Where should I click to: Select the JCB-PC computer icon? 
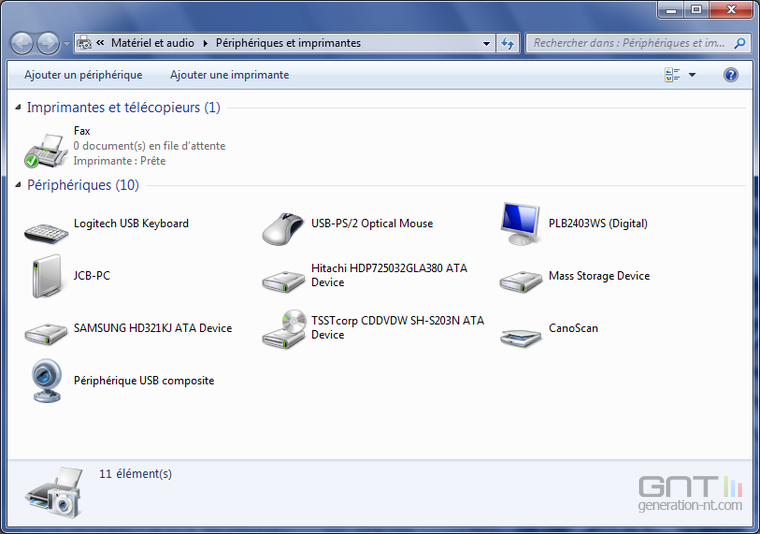[47, 276]
